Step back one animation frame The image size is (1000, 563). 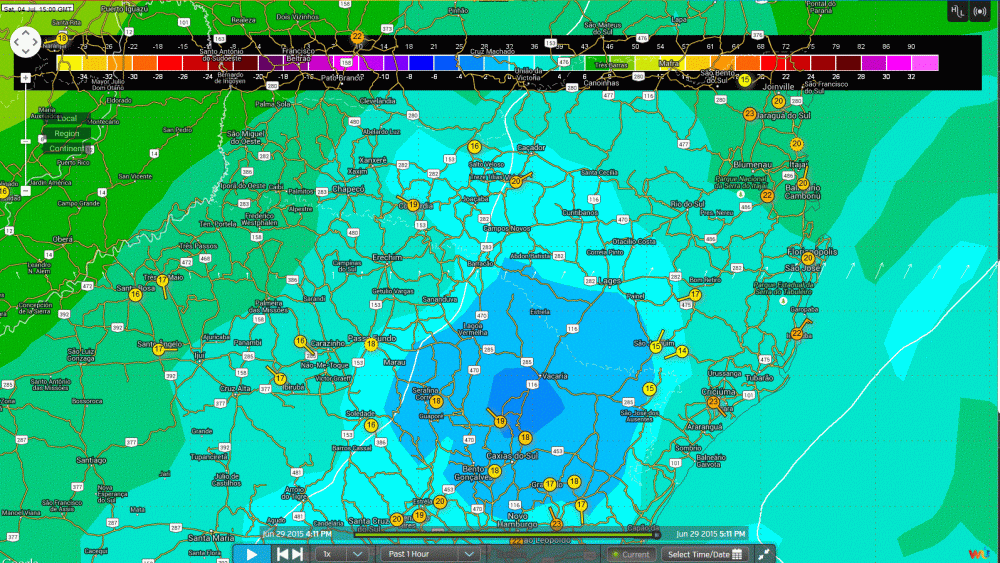283,553
